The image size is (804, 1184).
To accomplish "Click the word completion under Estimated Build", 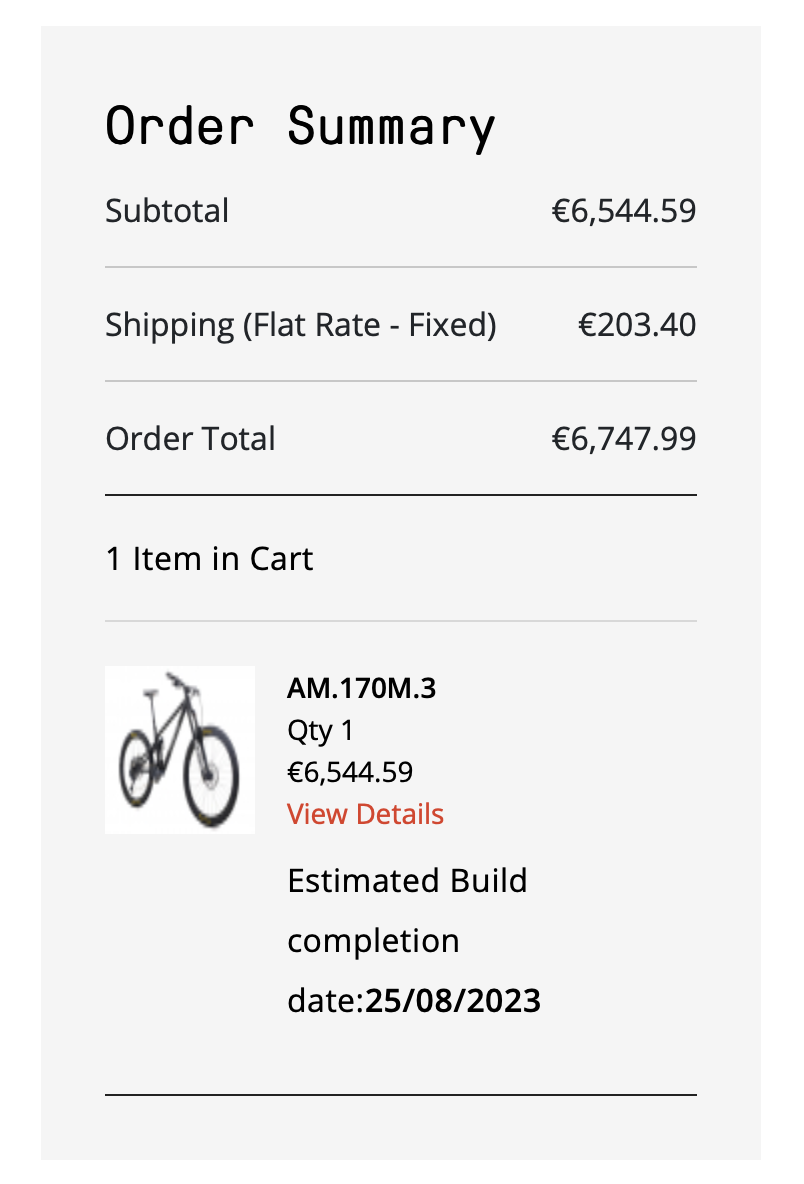I will [x=373, y=941].
